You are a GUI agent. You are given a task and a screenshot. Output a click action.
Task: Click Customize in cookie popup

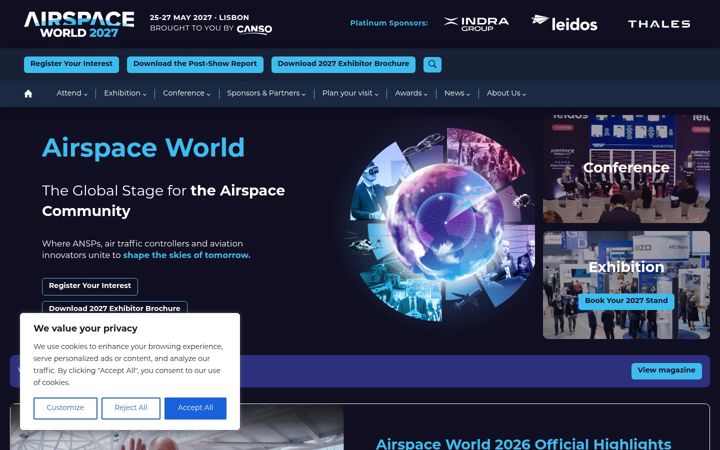click(65, 408)
